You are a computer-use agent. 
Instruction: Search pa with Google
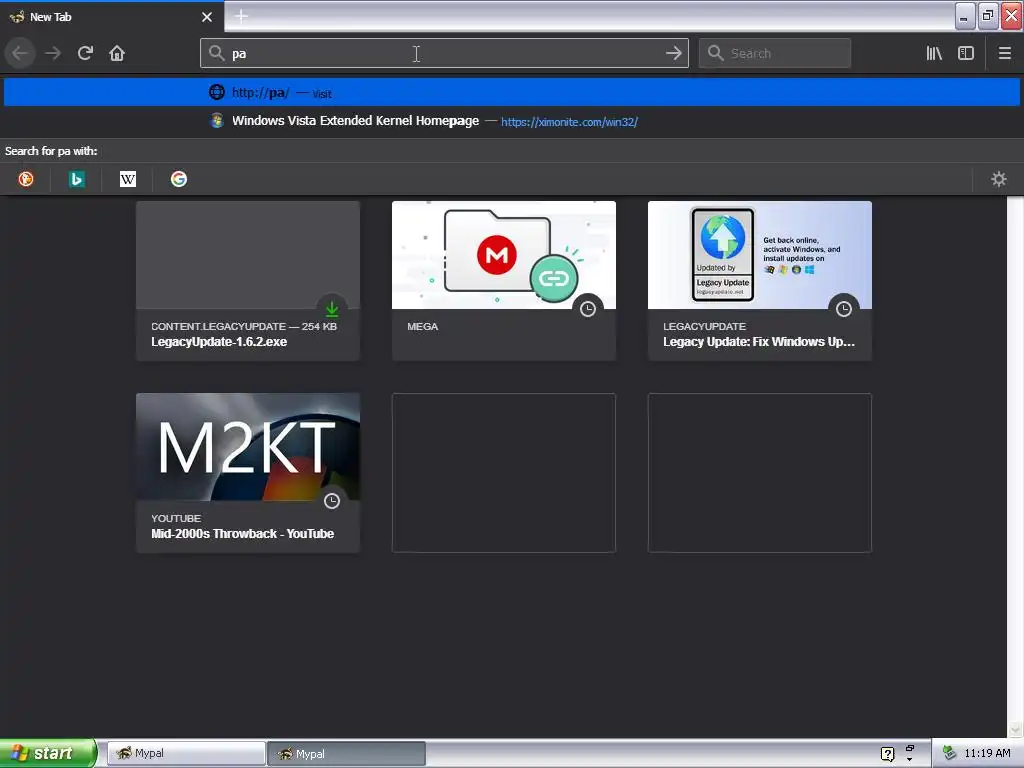tap(178, 179)
